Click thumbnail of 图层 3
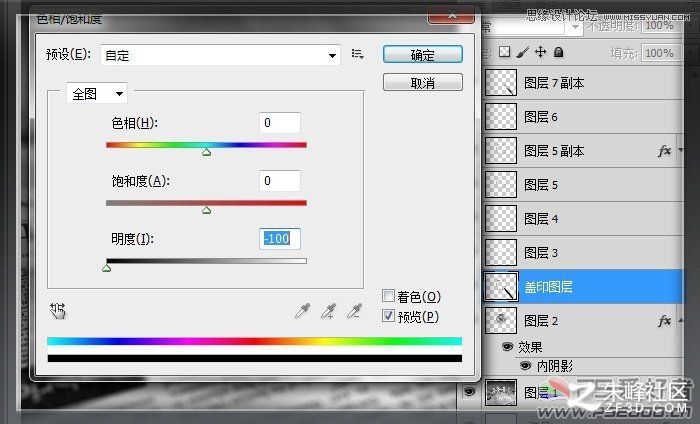700x424 pixels. (501, 252)
